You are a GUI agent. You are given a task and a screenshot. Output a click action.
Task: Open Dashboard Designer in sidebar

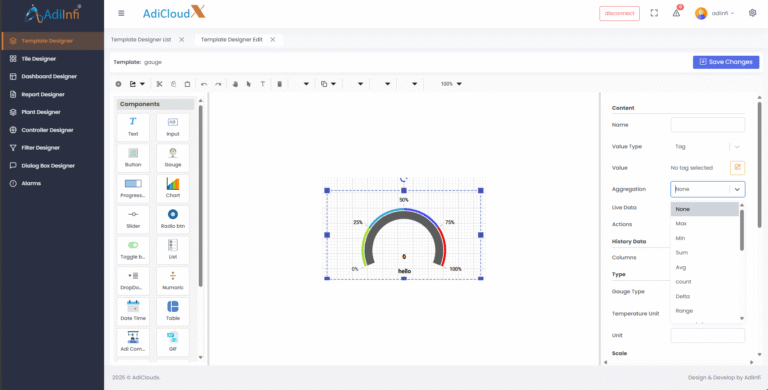(x=49, y=76)
